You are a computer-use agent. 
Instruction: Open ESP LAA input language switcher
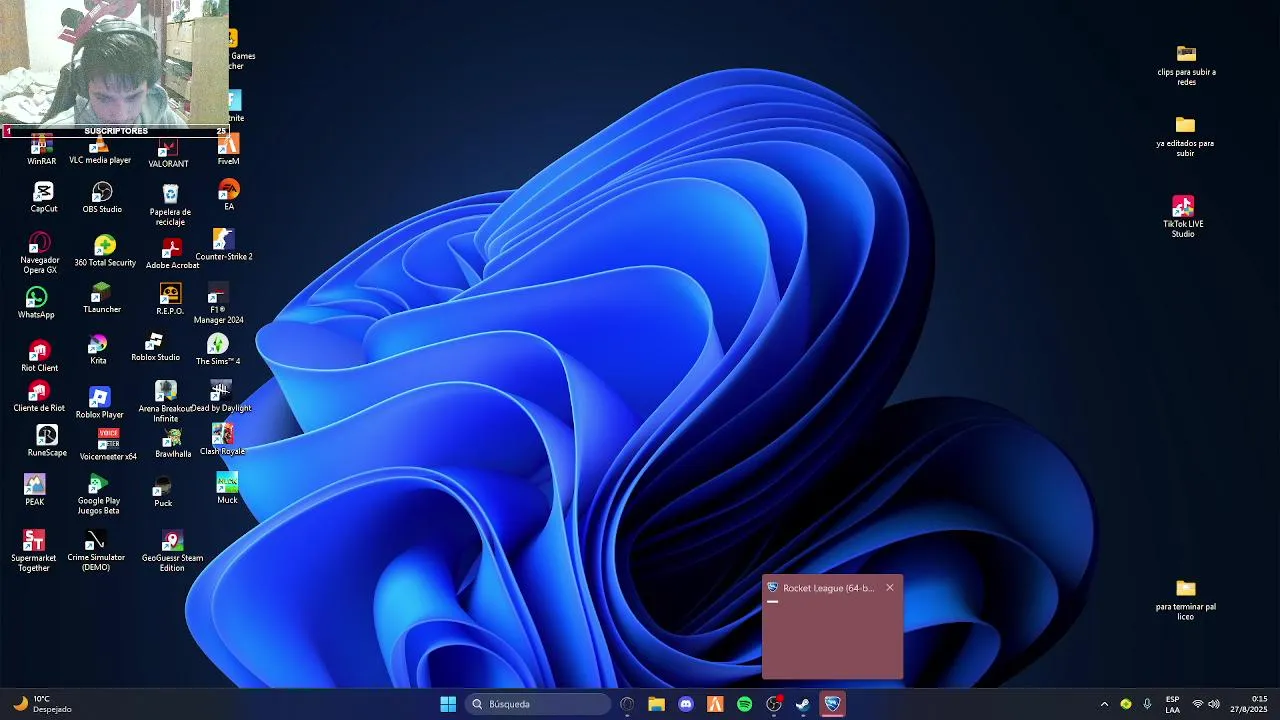pyautogui.click(x=1172, y=704)
